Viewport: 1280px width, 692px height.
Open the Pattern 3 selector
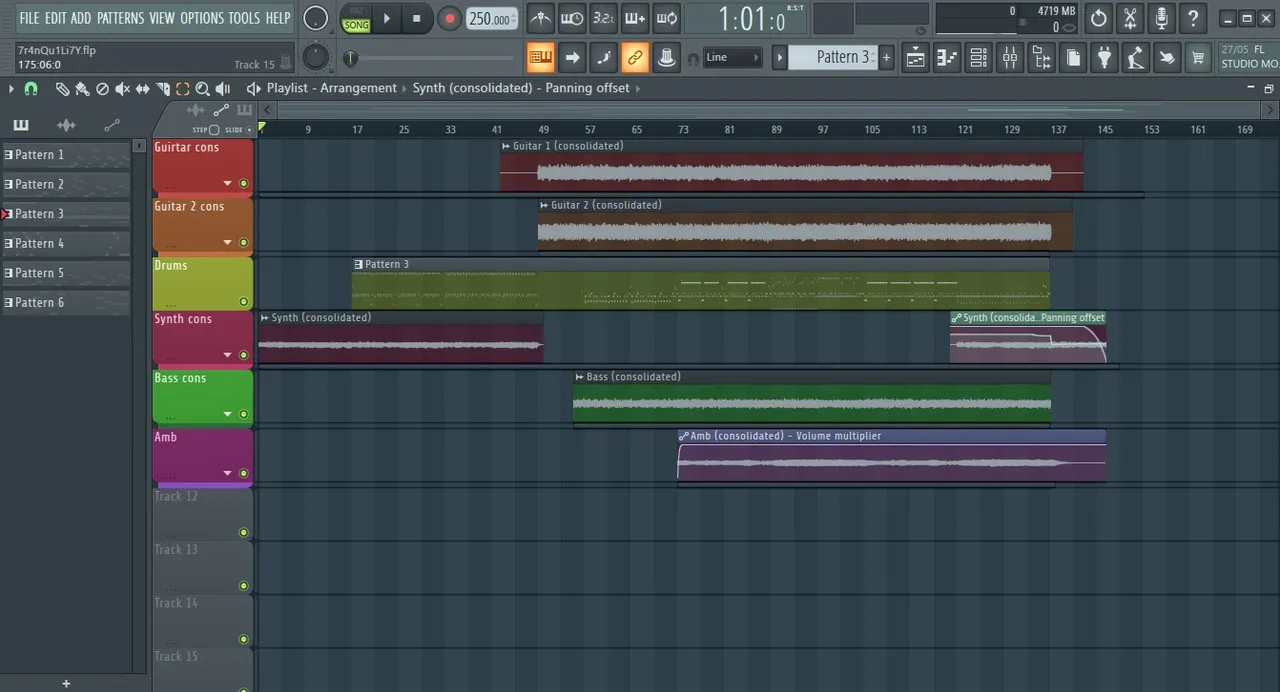point(833,57)
